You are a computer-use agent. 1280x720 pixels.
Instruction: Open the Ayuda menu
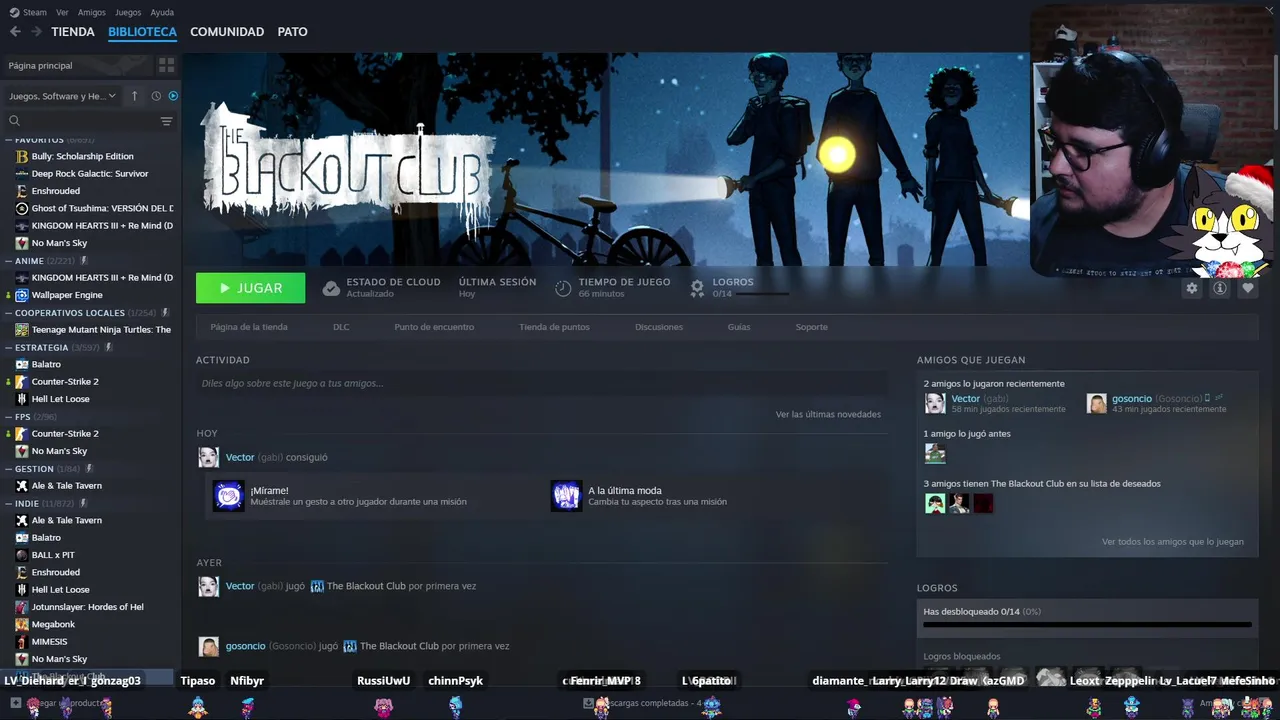pyautogui.click(x=162, y=12)
